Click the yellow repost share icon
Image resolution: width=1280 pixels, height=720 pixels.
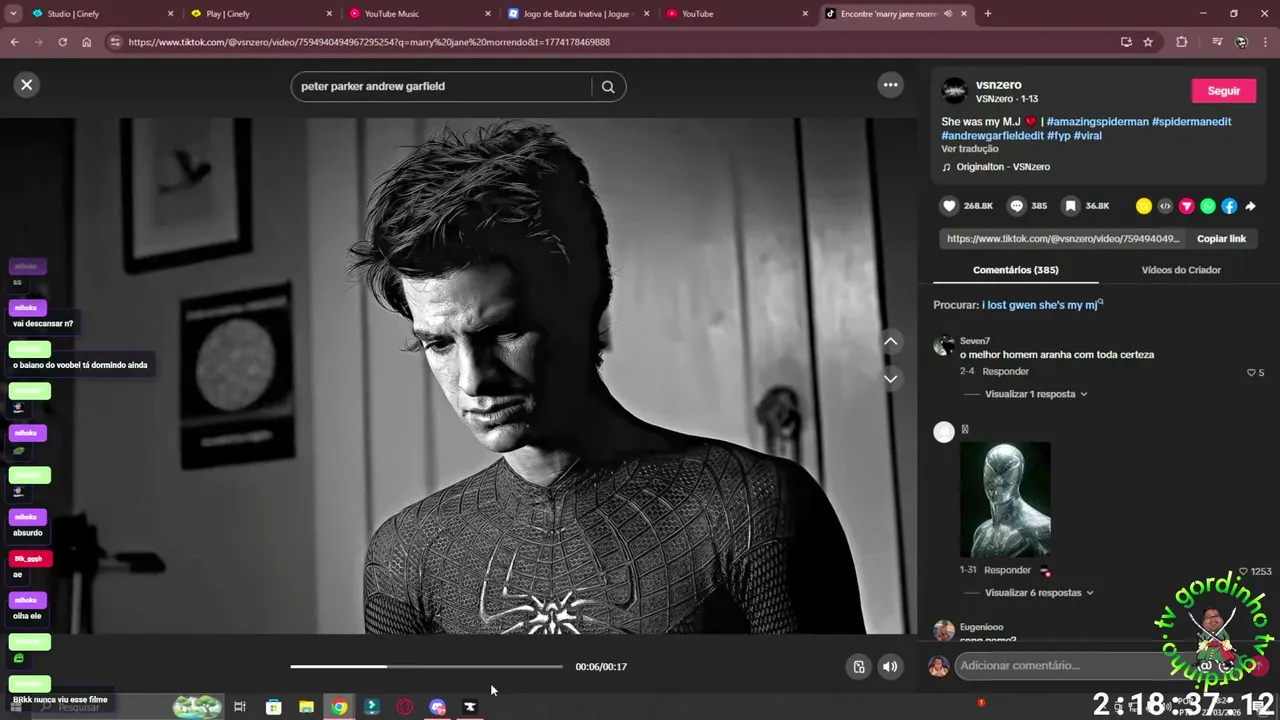click(x=1144, y=206)
